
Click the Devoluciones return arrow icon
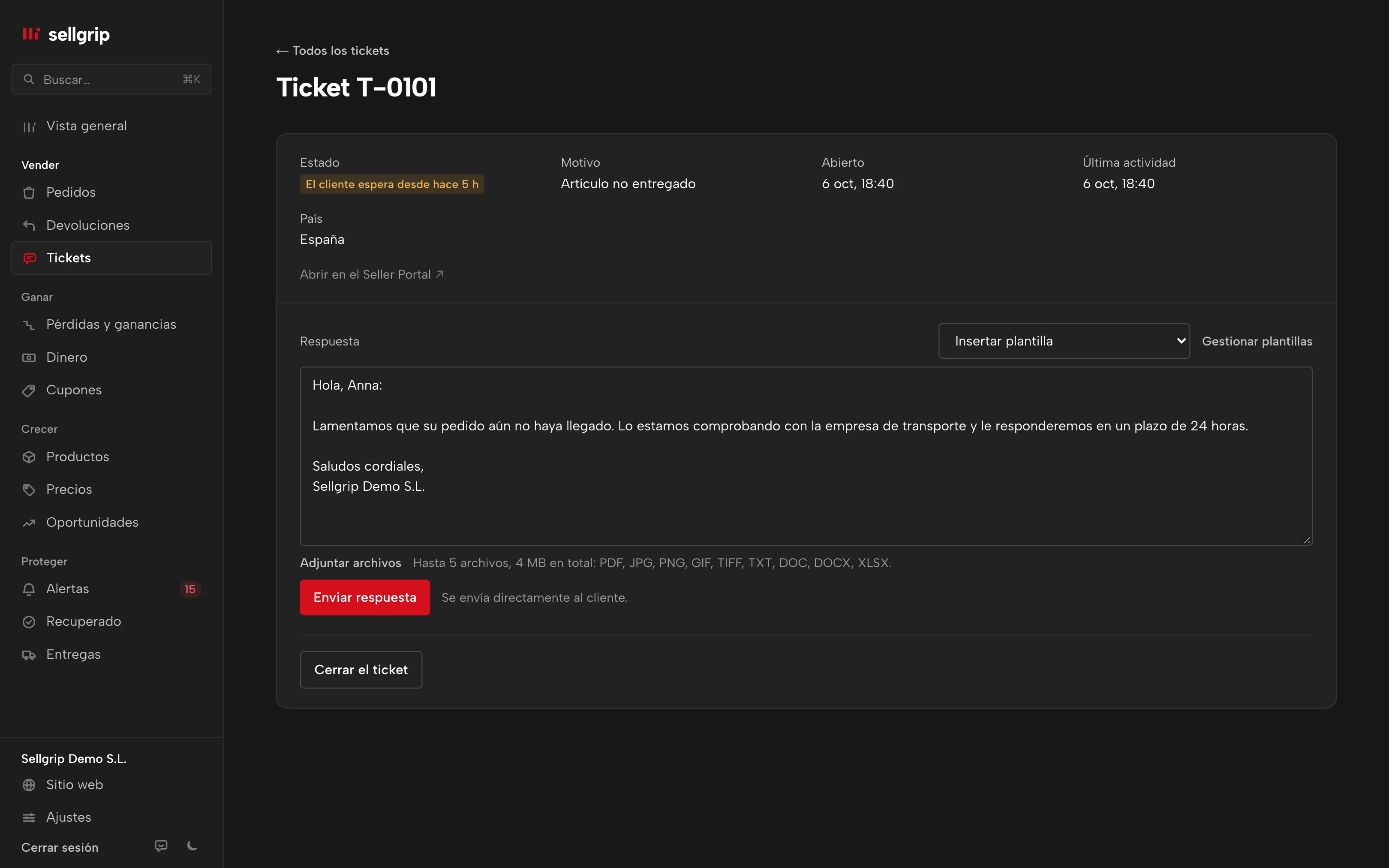coord(29,225)
